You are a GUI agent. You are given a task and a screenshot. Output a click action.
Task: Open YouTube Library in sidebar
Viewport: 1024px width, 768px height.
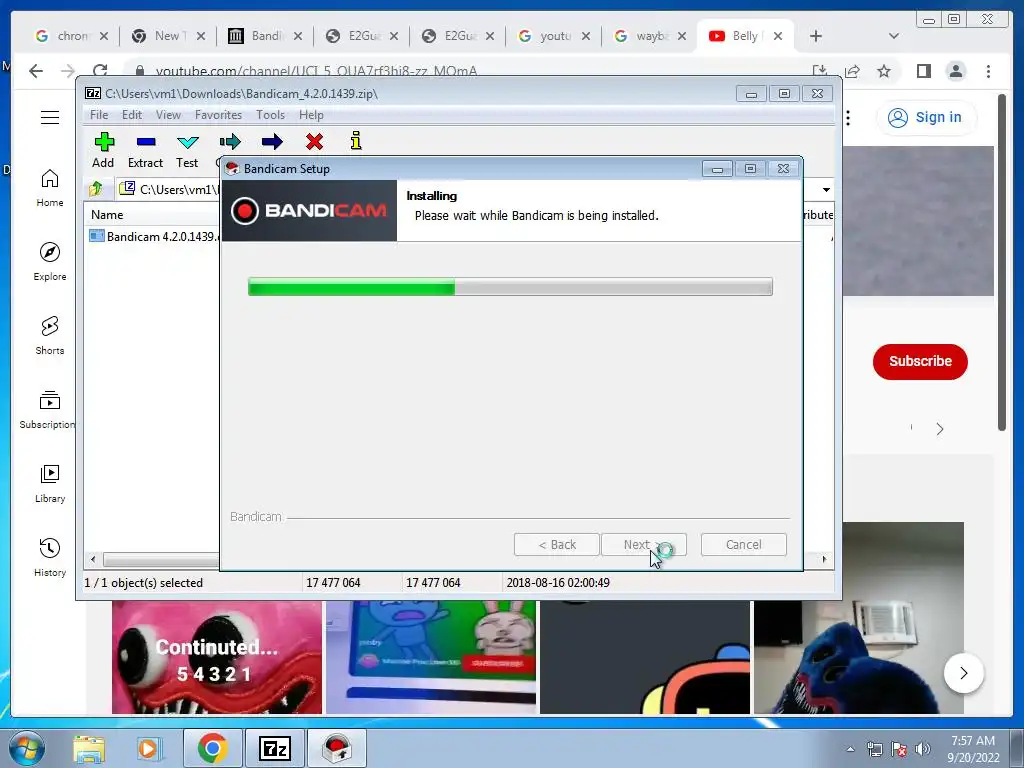50,483
